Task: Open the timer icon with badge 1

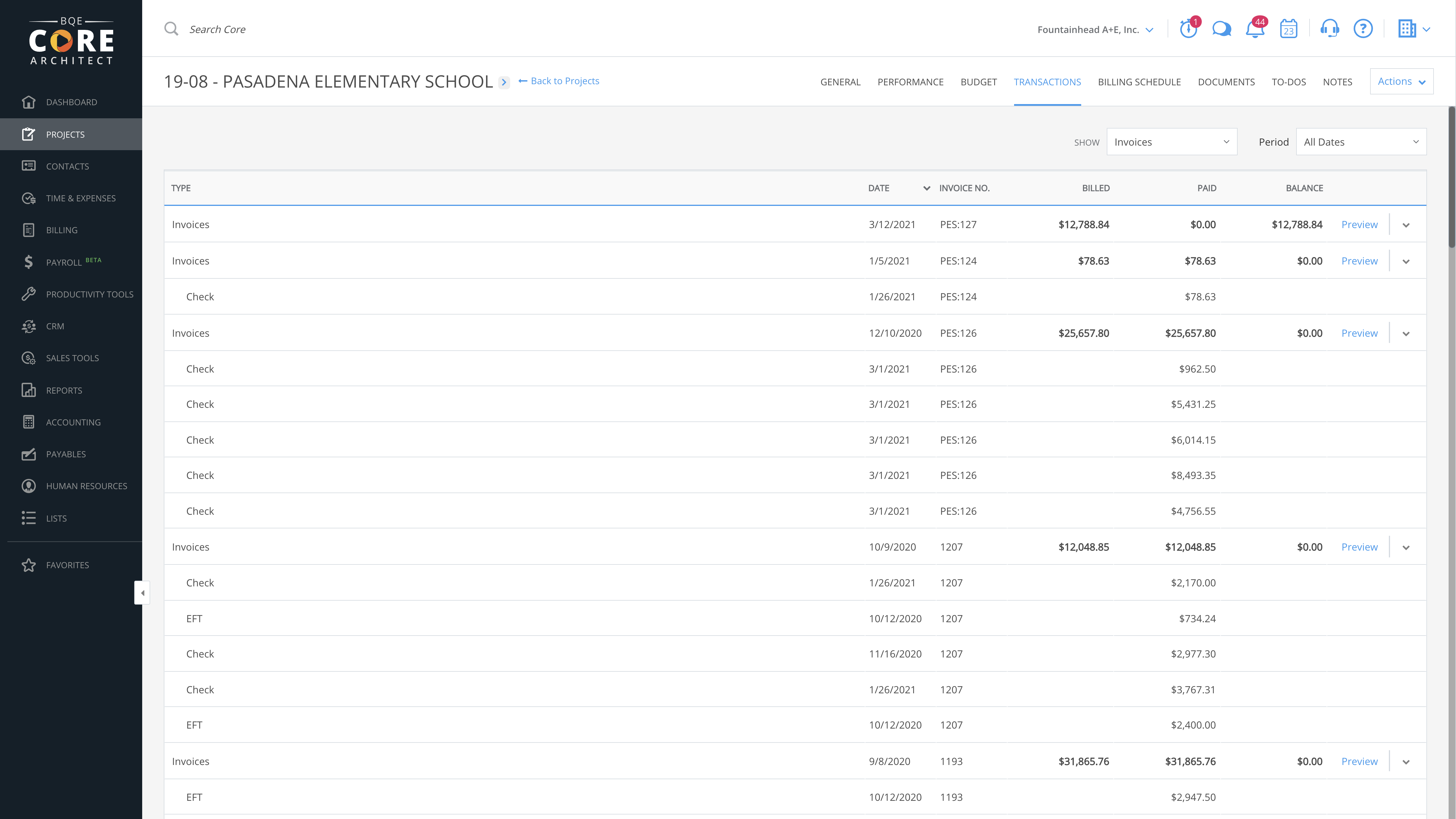Action: tap(1189, 28)
